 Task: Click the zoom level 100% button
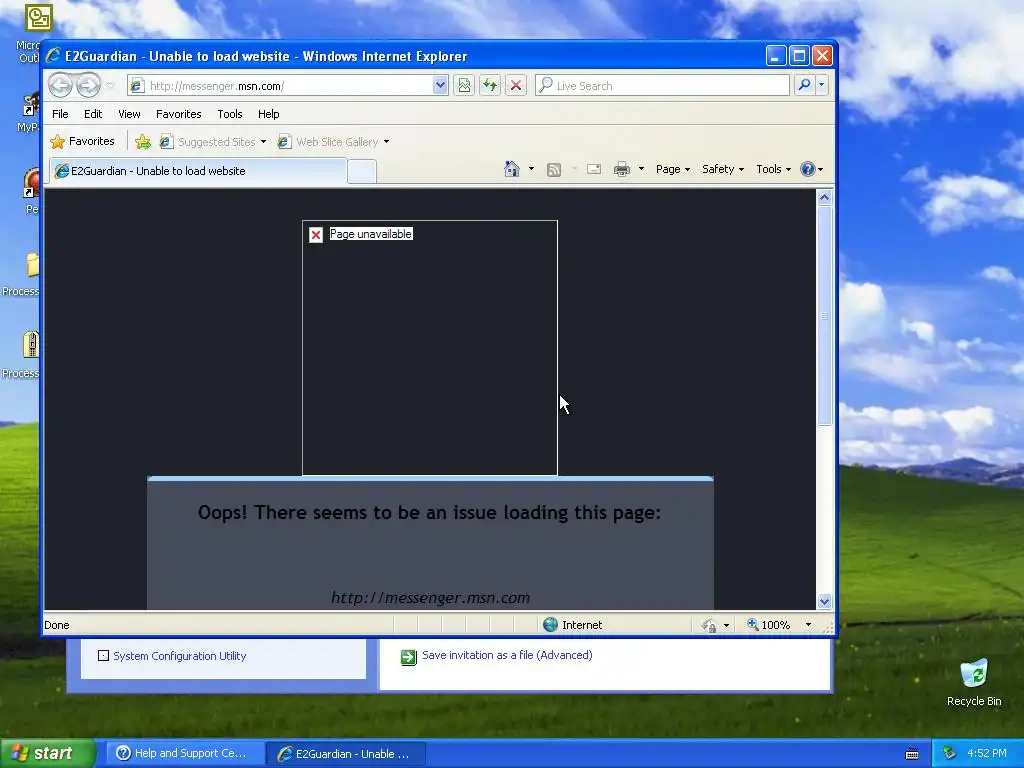coord(769,625)
